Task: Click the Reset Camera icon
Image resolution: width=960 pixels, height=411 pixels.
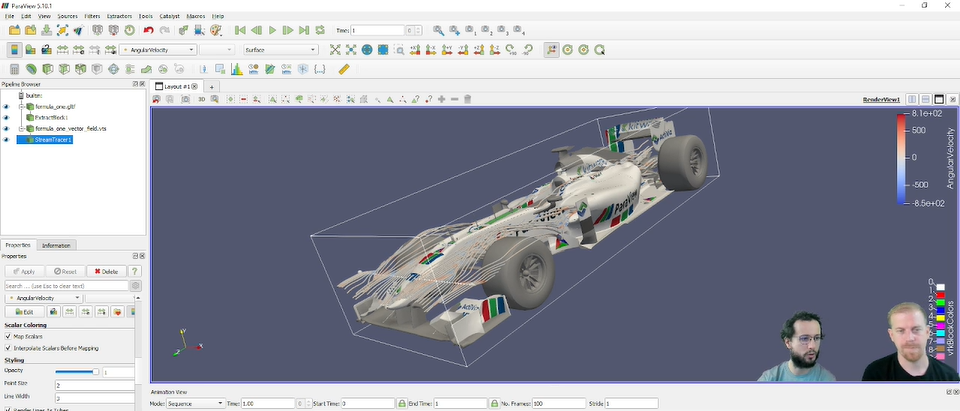Action: click(x=335, y=50)
